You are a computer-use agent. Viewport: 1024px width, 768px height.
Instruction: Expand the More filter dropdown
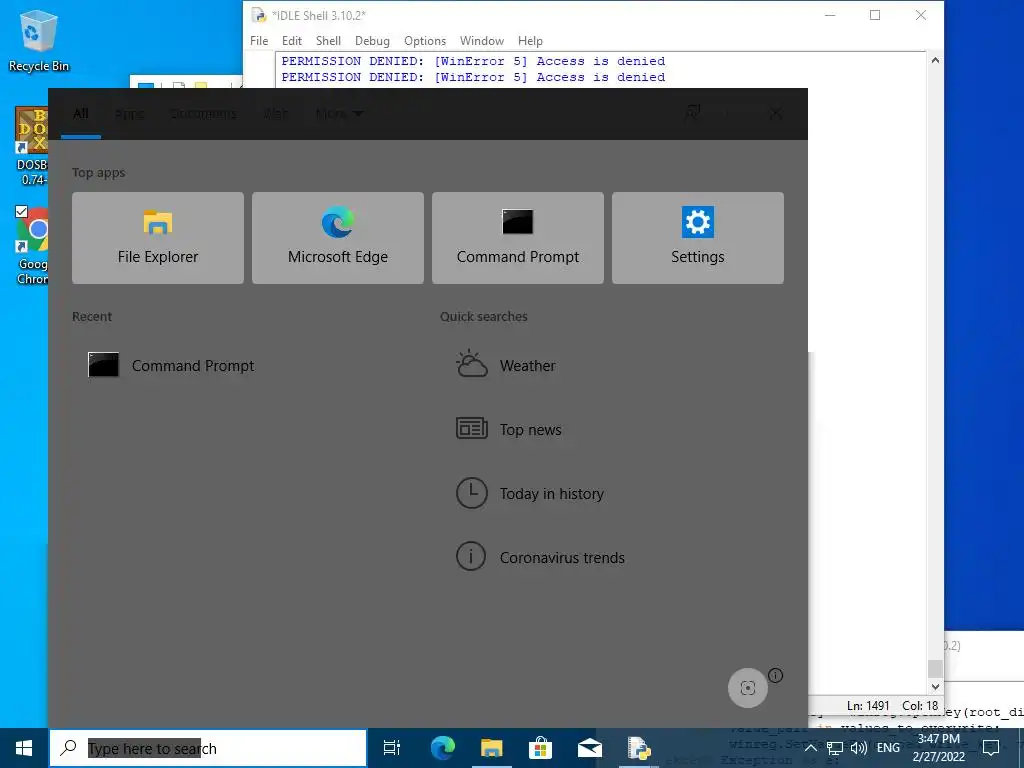click(x=338, y=114)
